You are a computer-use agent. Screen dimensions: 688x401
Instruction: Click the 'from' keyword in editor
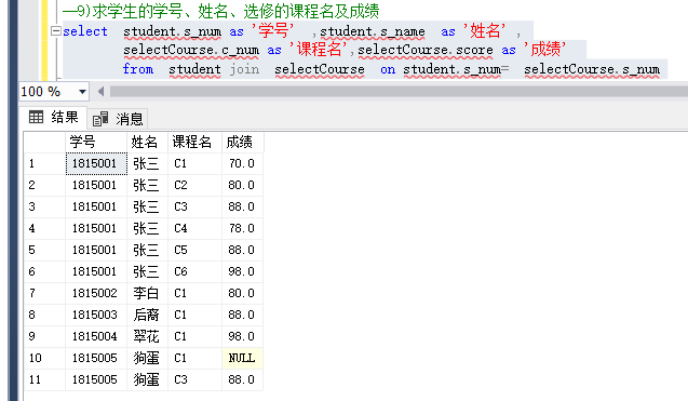pyautogui.click(x=138, y=69)
